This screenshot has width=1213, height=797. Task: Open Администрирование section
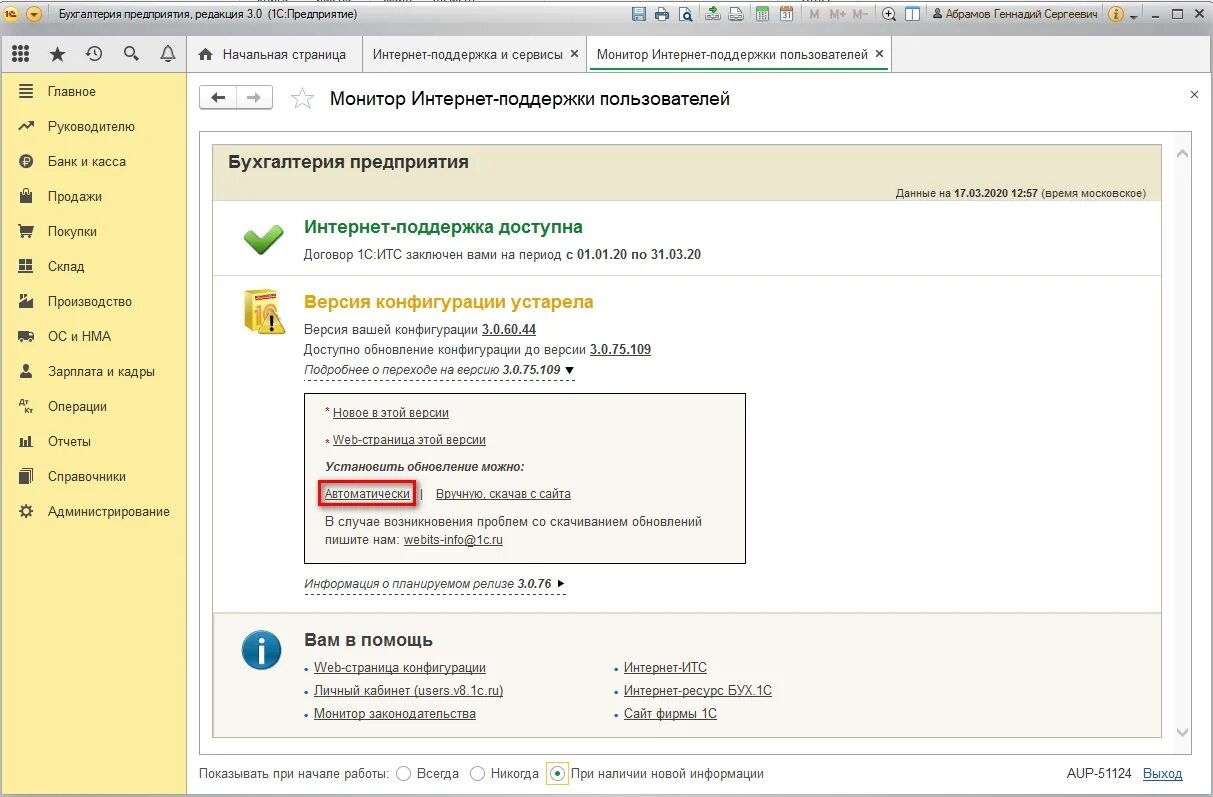(x=93, y=511)
